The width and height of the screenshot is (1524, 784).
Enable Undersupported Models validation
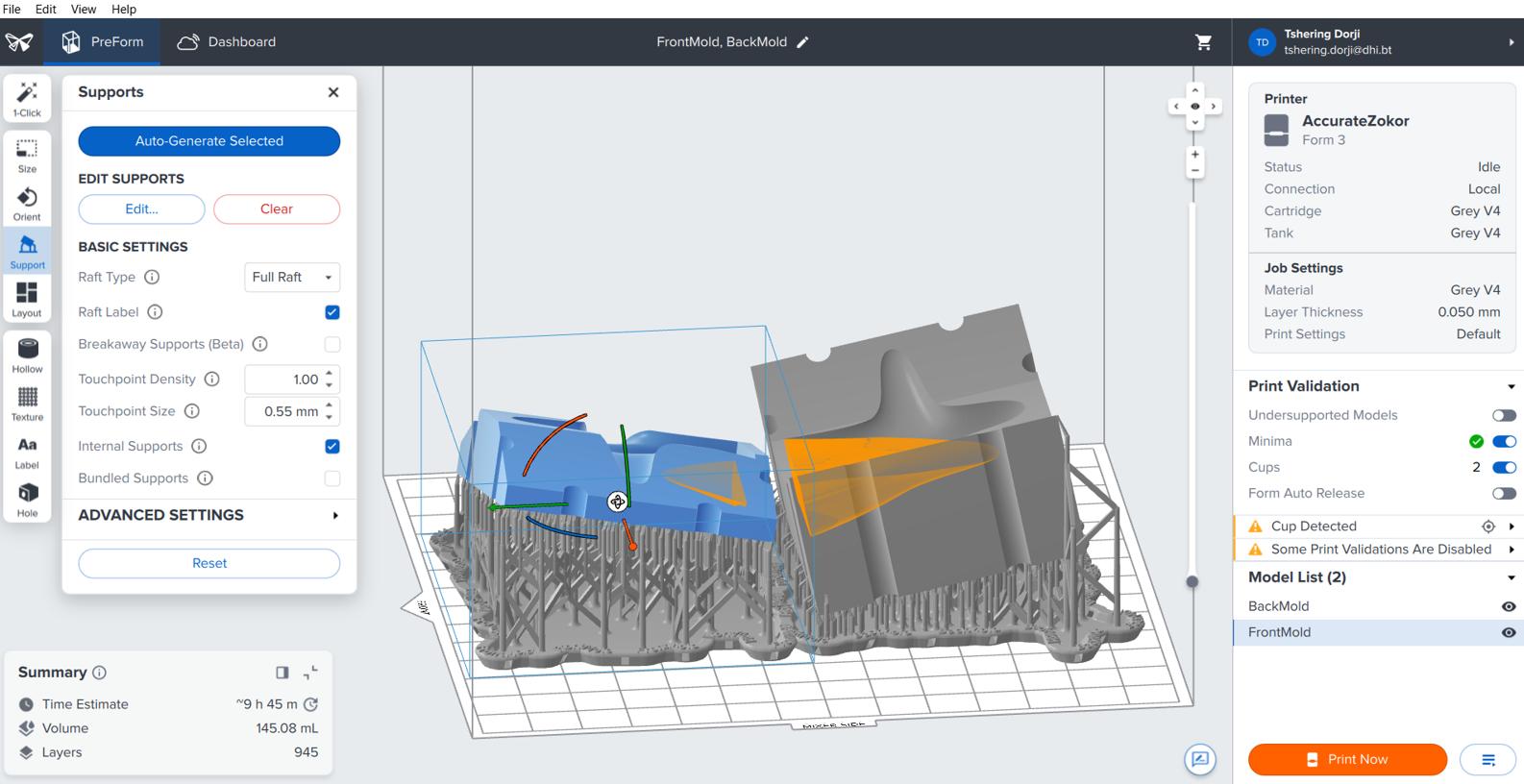[1504, 415]
